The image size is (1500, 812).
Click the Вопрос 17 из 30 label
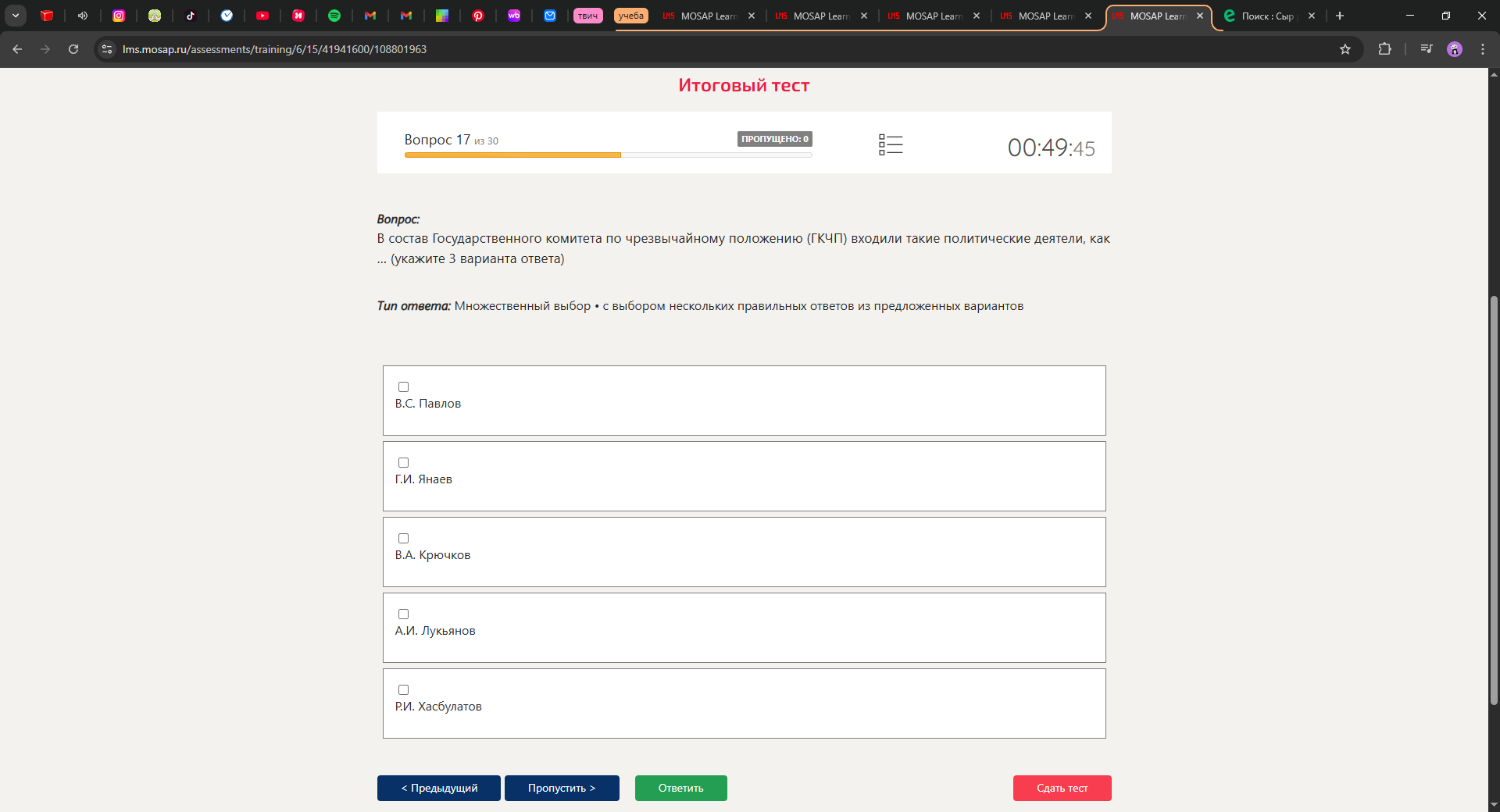[451, 140]
